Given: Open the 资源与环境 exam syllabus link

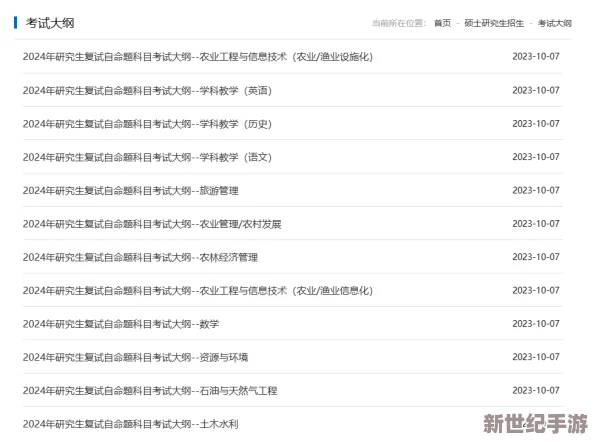Looking at the screenshot, I should click(x=135, y=357).
